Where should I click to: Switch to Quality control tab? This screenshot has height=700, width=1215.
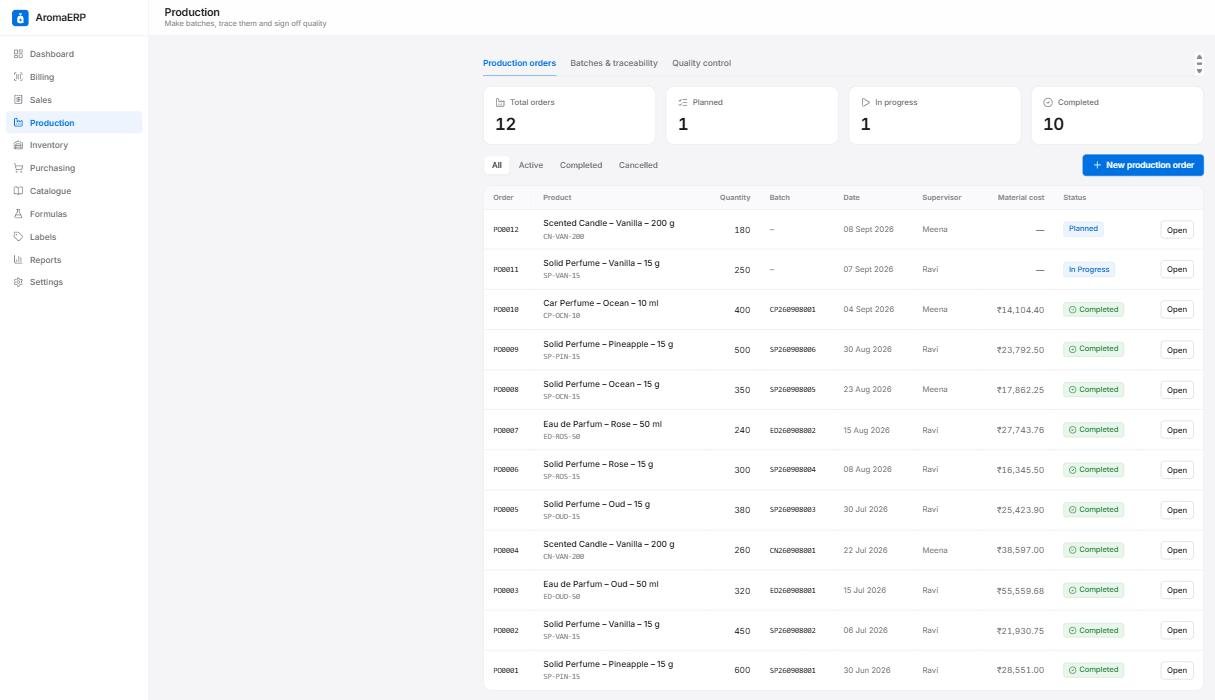(x=701, y=63)
